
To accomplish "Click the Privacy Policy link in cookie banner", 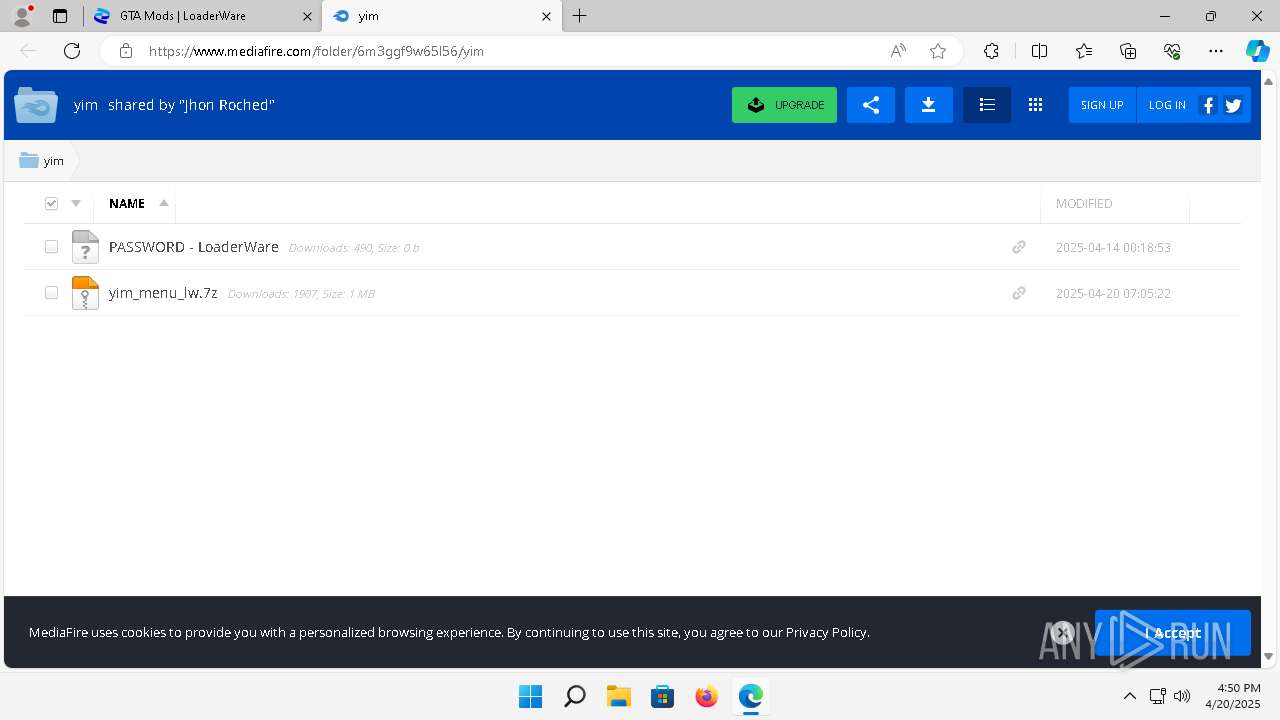I will click(826, 632).
